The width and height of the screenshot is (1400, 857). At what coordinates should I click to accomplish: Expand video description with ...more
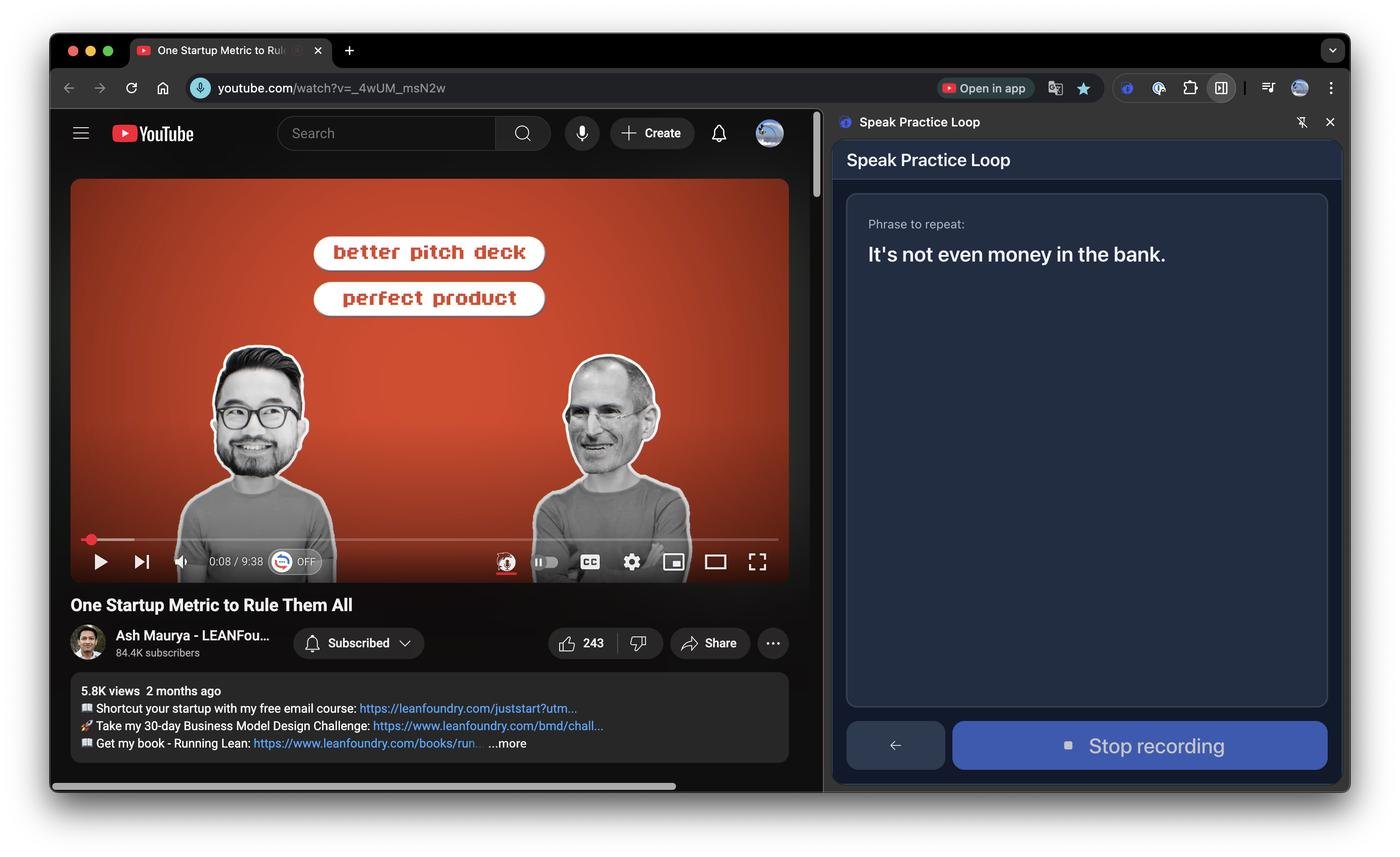pyautogui.click(x=507, y=743)
